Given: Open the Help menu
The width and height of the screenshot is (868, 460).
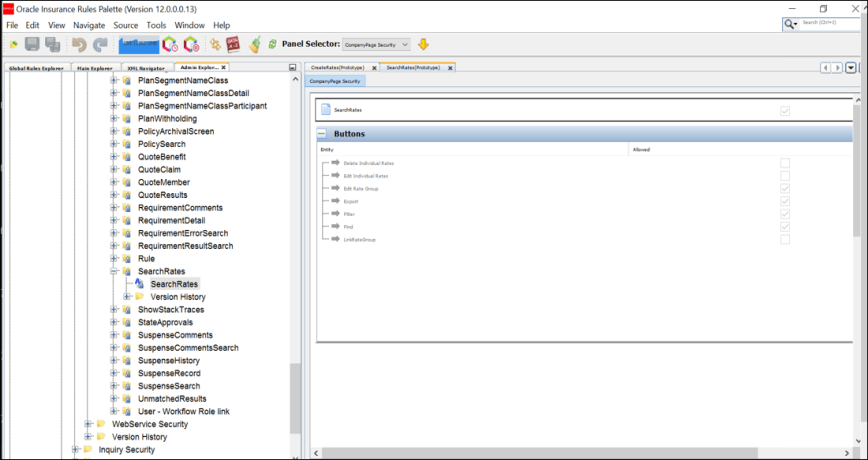Looking at the screenshot, I should [221, 25].
